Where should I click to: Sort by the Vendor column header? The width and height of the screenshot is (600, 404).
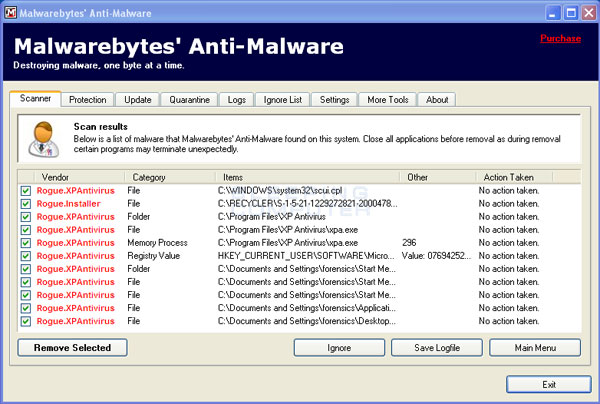[x=79, y=177]
